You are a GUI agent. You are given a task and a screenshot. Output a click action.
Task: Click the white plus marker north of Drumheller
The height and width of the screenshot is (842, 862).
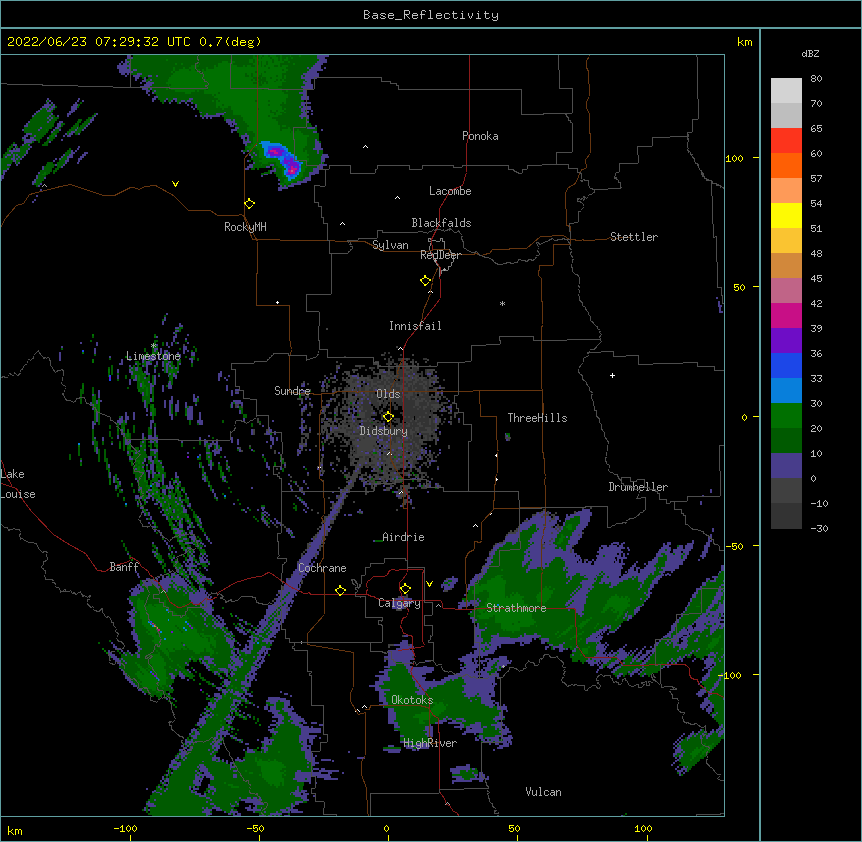[612, 375]
